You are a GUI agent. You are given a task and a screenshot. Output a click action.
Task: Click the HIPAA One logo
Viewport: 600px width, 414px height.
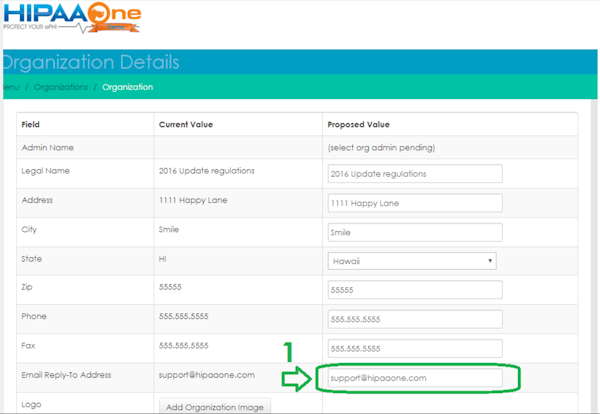(70, 18)
